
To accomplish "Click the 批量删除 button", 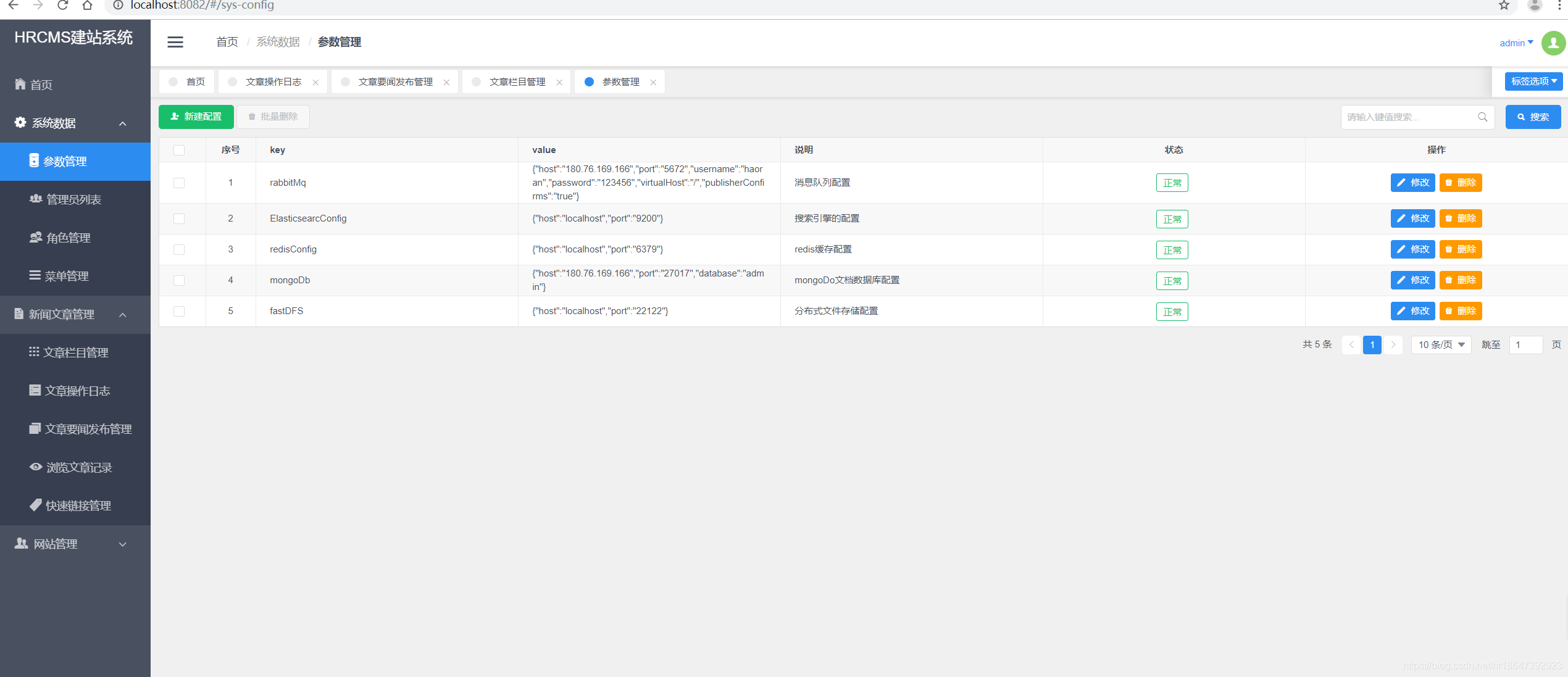I will pos(273,117).
